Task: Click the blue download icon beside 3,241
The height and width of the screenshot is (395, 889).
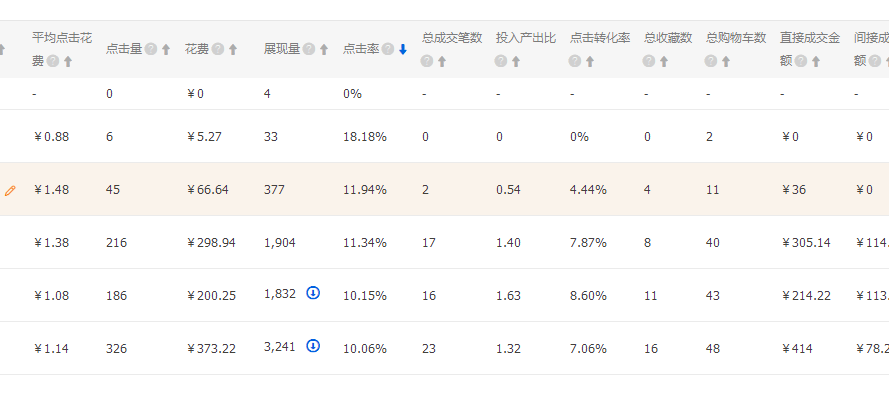Action: [x=313, y=346]
